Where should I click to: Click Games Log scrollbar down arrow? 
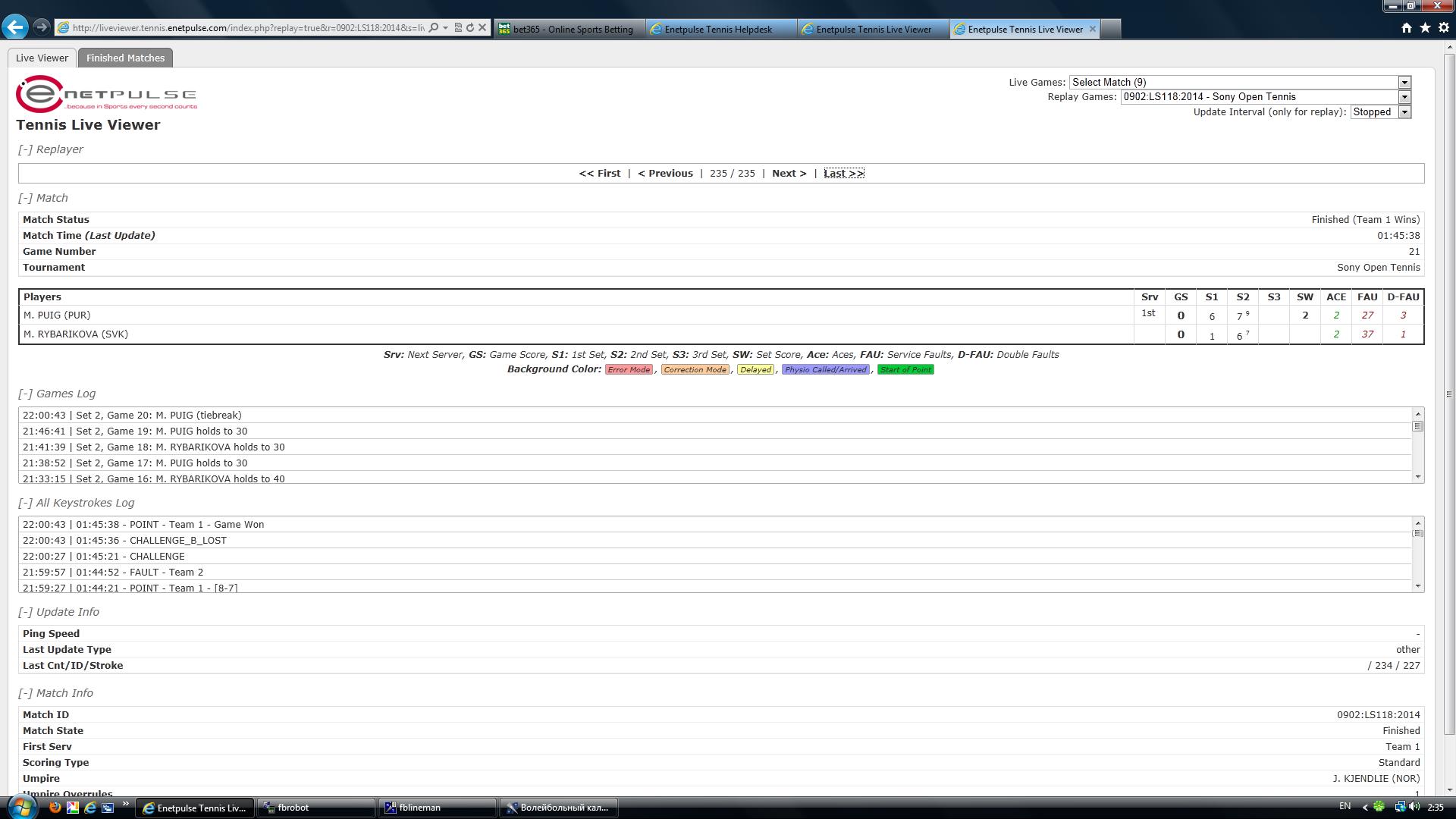(x=1417, y=477)
